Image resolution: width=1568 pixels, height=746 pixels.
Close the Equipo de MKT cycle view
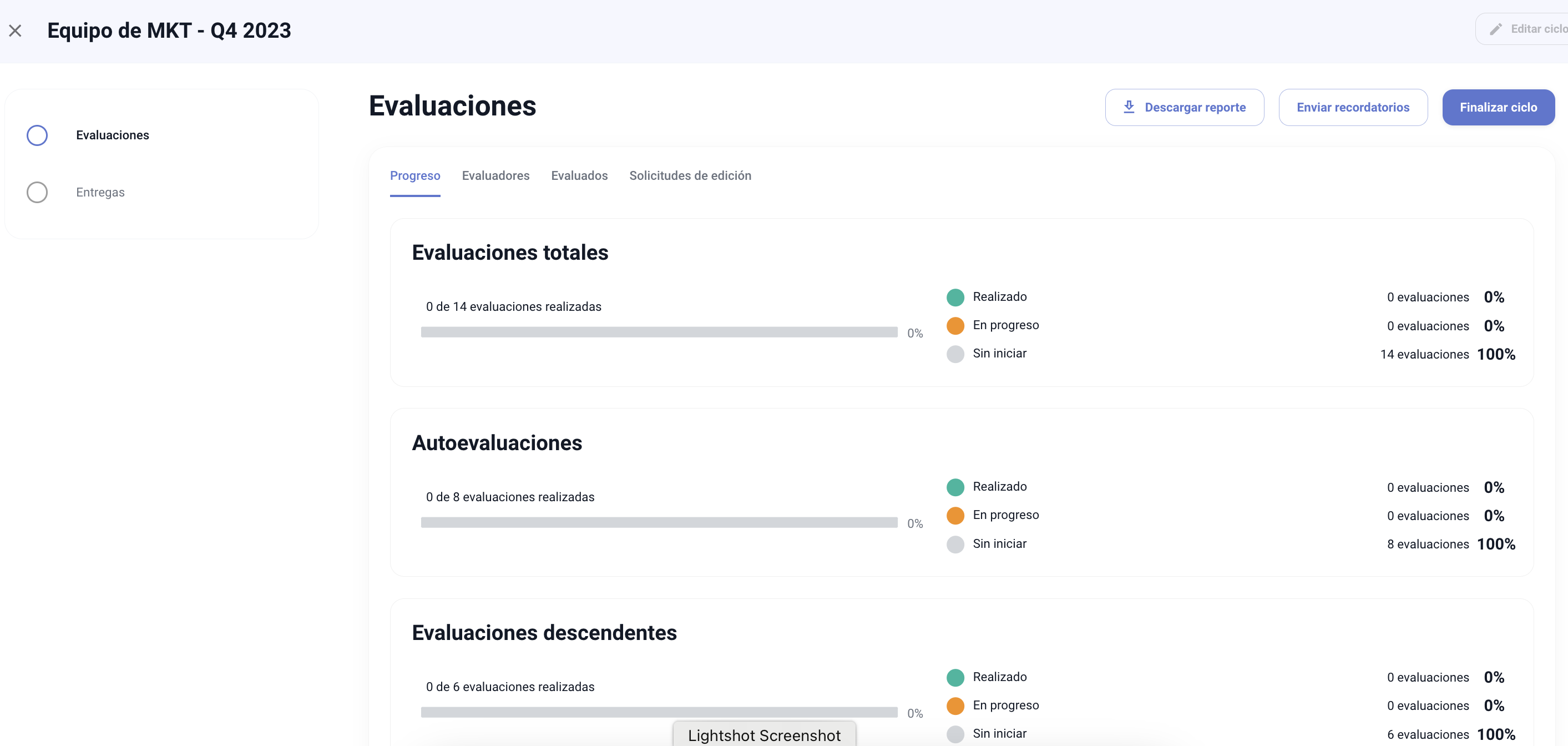click(x=15, y=31)
